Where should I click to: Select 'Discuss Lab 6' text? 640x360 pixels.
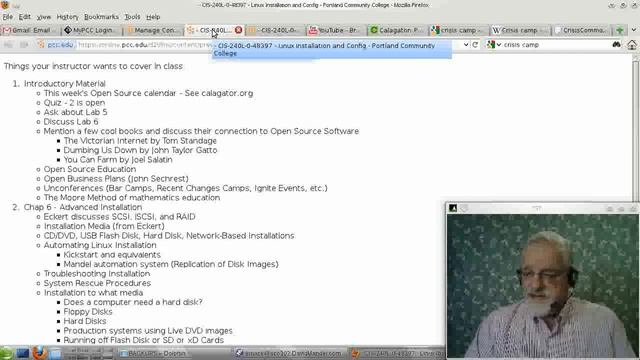(71, 122)
